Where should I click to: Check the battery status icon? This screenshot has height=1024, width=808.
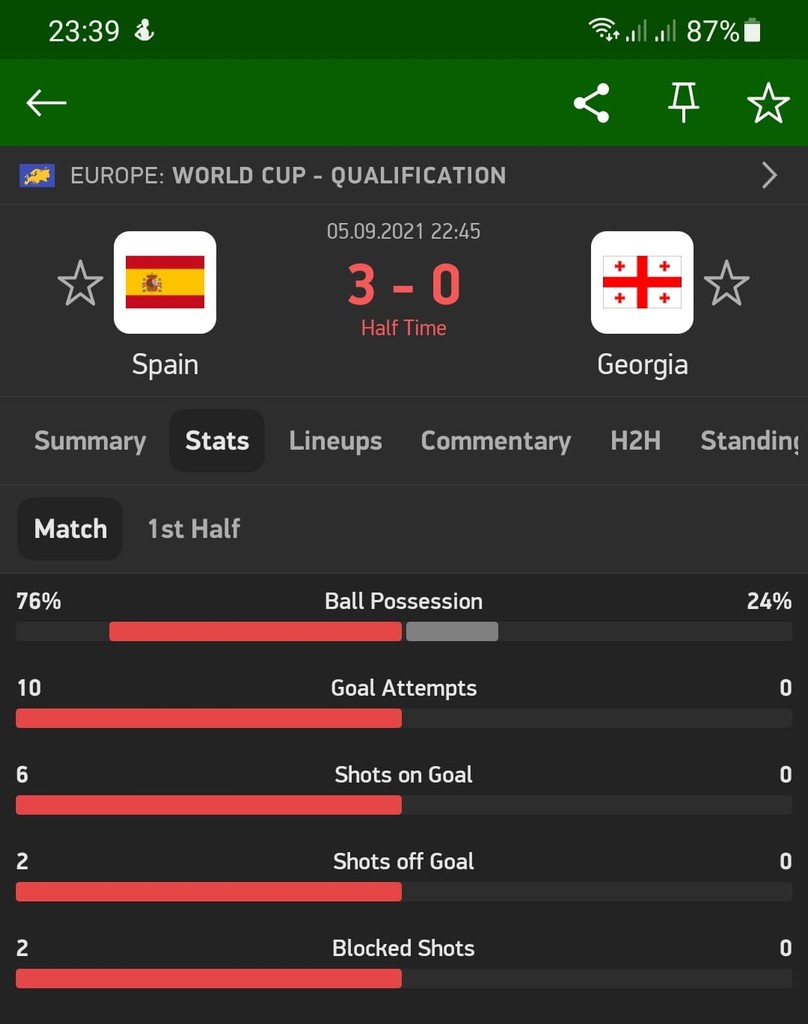752,31
